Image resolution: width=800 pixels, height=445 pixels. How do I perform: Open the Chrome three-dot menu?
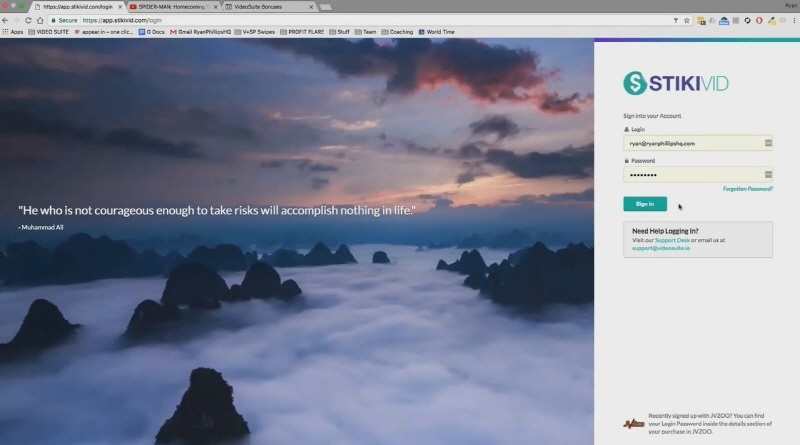[x=794, y=20]
